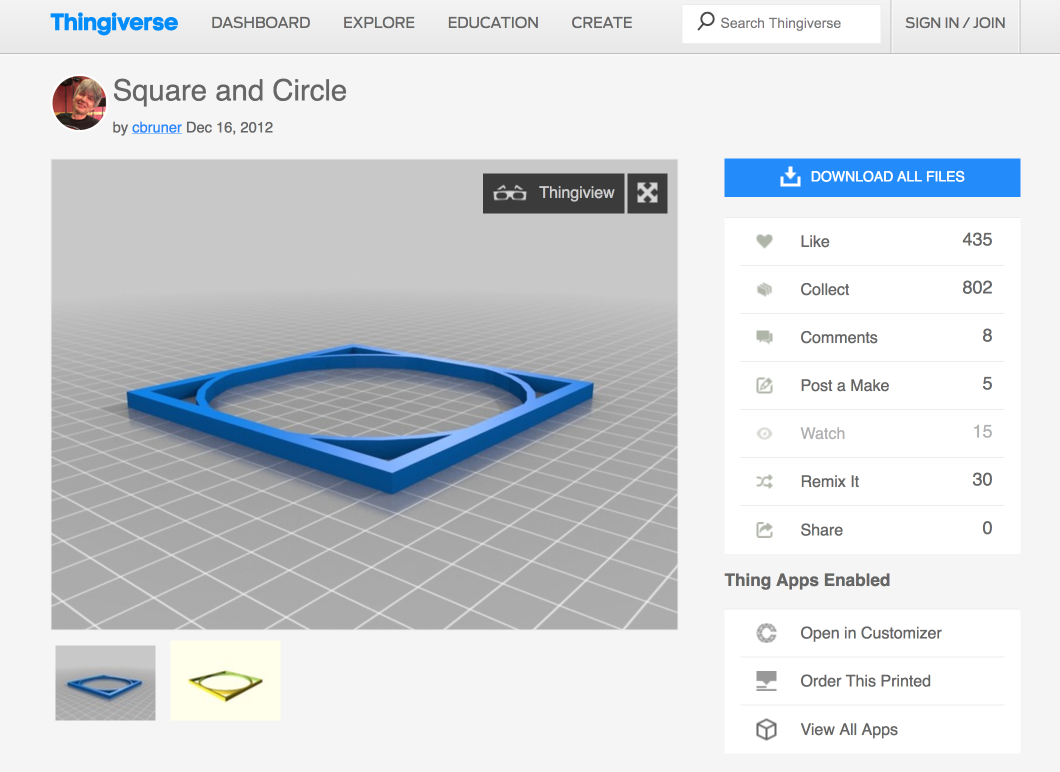The width and height of the screenshot is (1060, 772).
Task: Follow the cbruner author link
Action: [156, 127]
